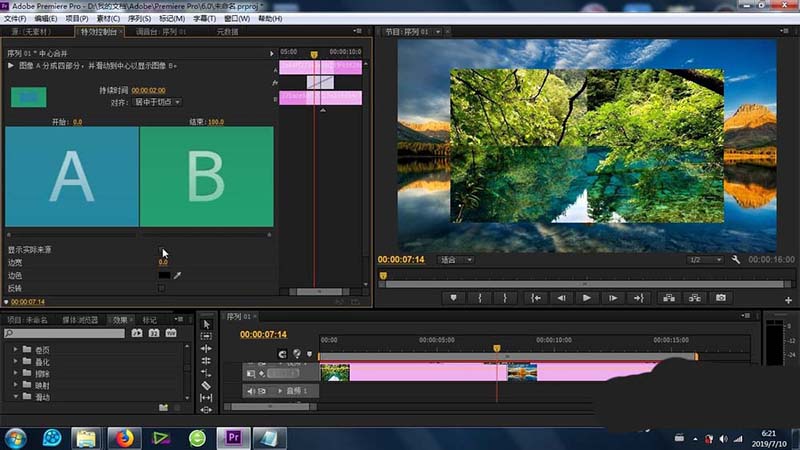Open the 帮助(H) menu
Image resolution: width=800 pixels, height=450 pixels.
[270, 19]
